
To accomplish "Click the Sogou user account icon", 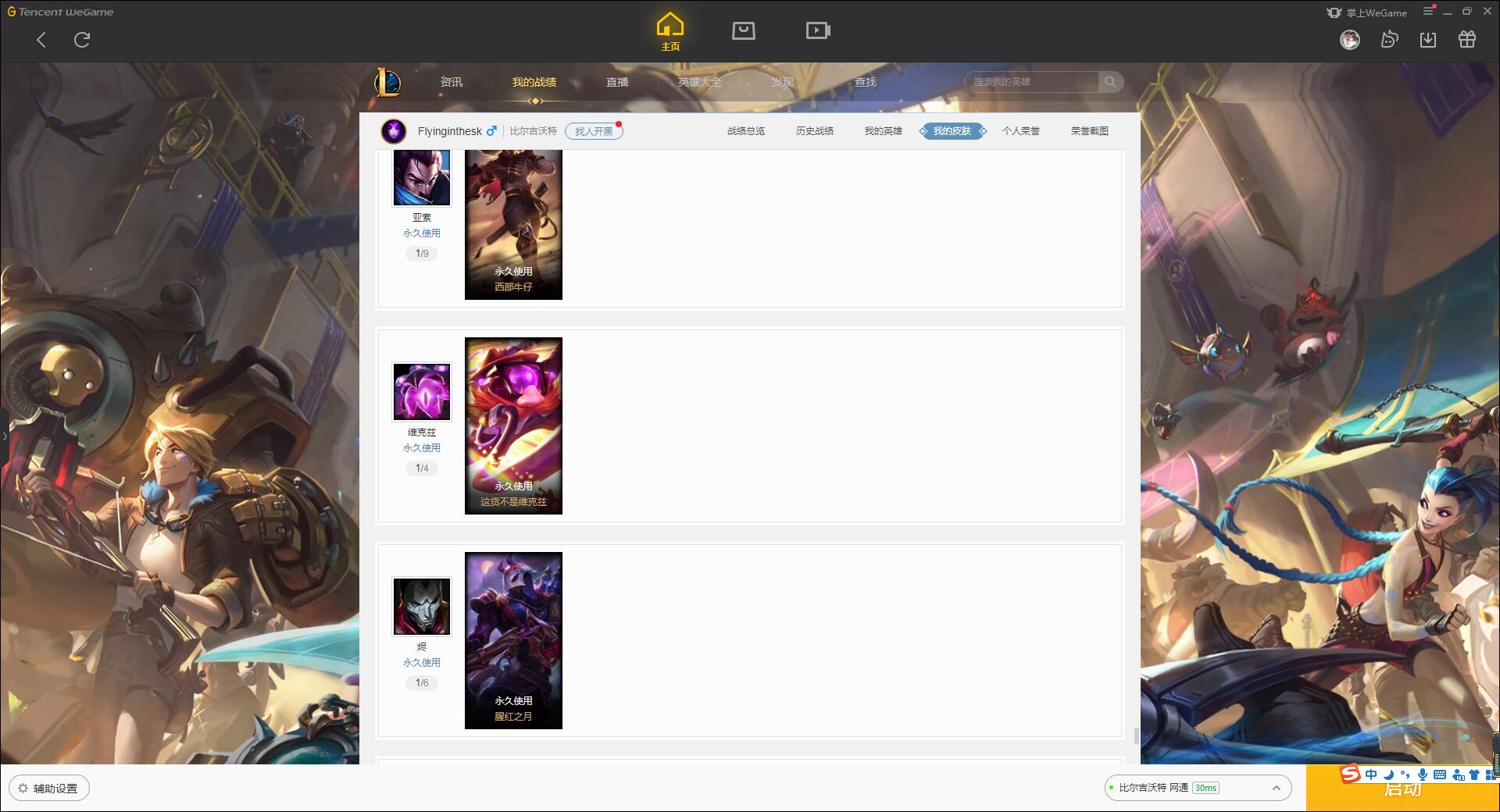I will 1457,775.
